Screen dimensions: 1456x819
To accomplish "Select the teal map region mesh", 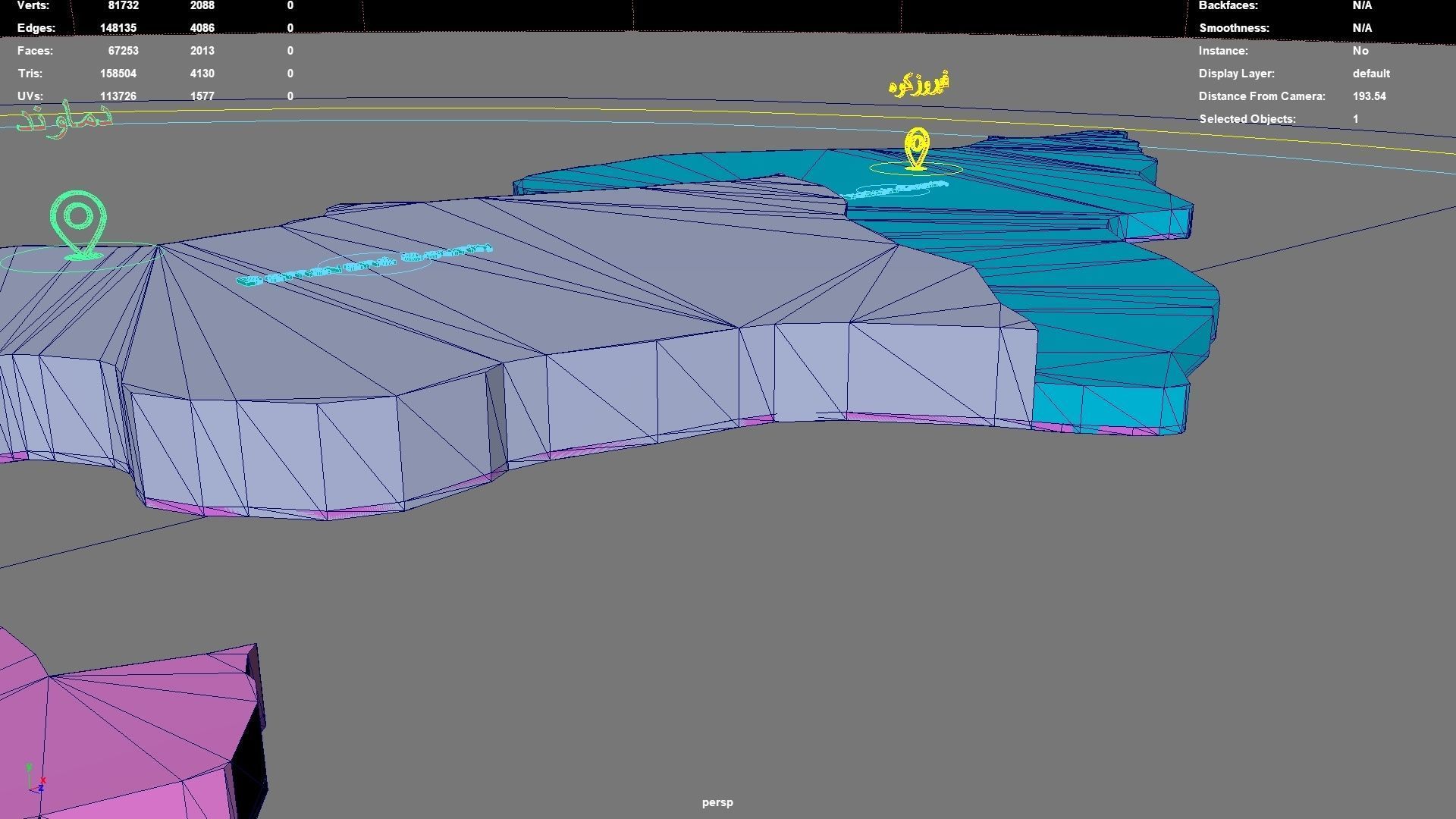I will click(1100, 303).
